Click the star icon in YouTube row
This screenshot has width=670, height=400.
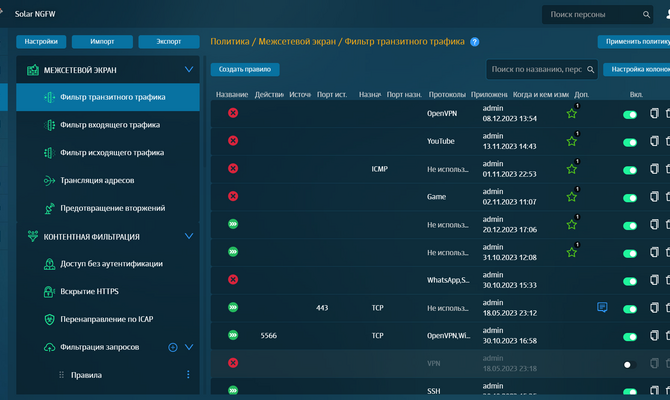572,141
